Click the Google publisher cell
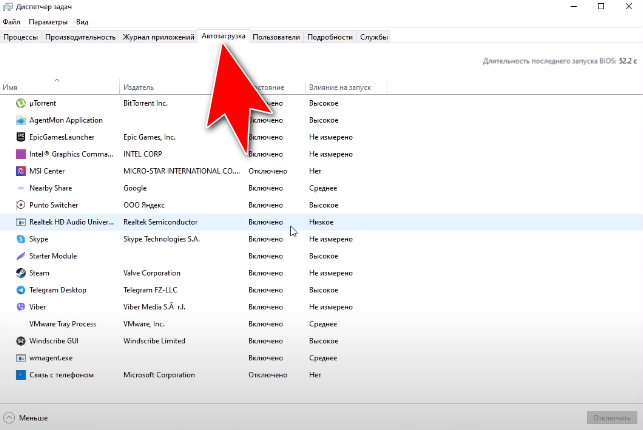This screenshot has width=643, height=430. click(135, 188)
